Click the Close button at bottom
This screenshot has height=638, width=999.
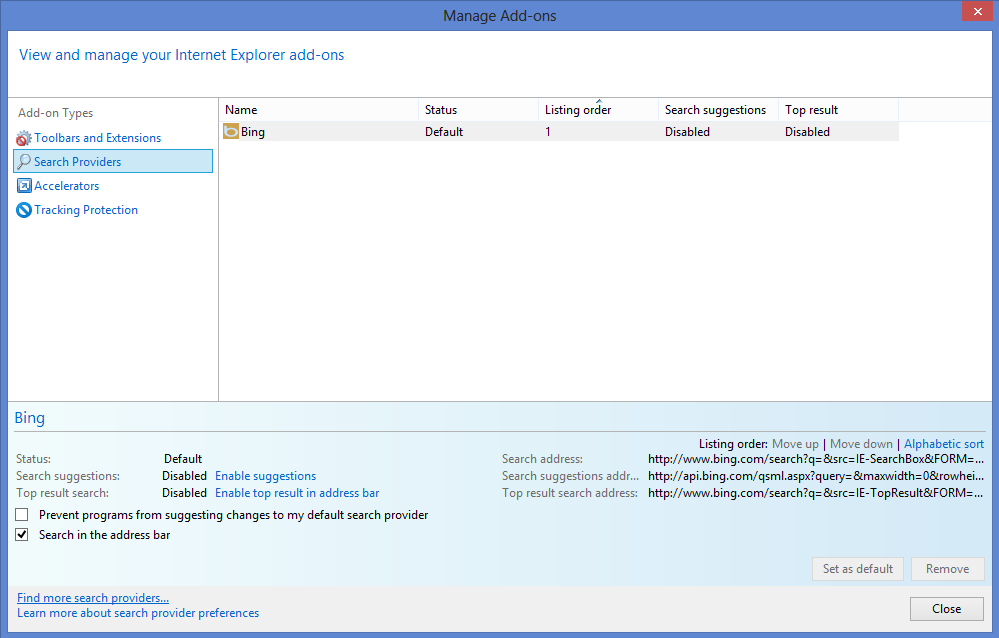947,609
